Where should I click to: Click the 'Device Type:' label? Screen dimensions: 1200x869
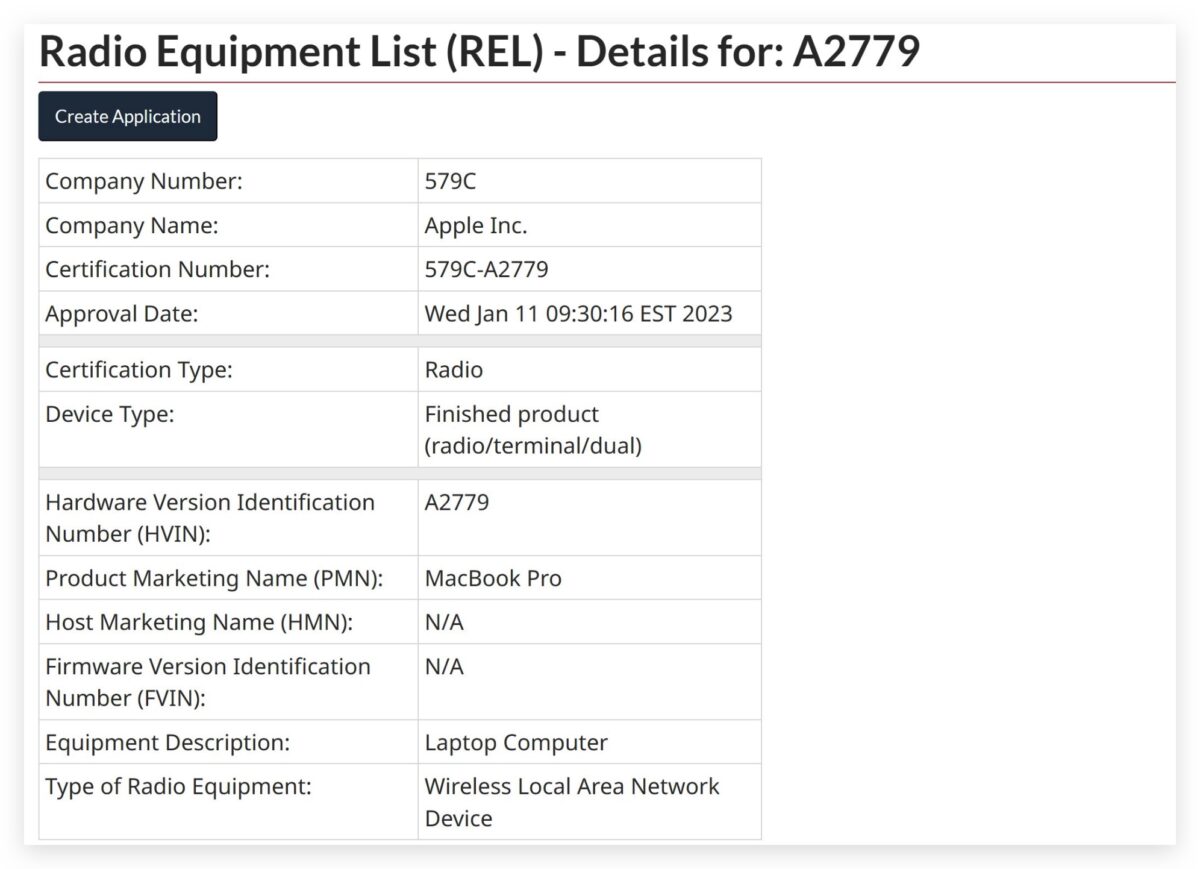(x=110, y=413)
